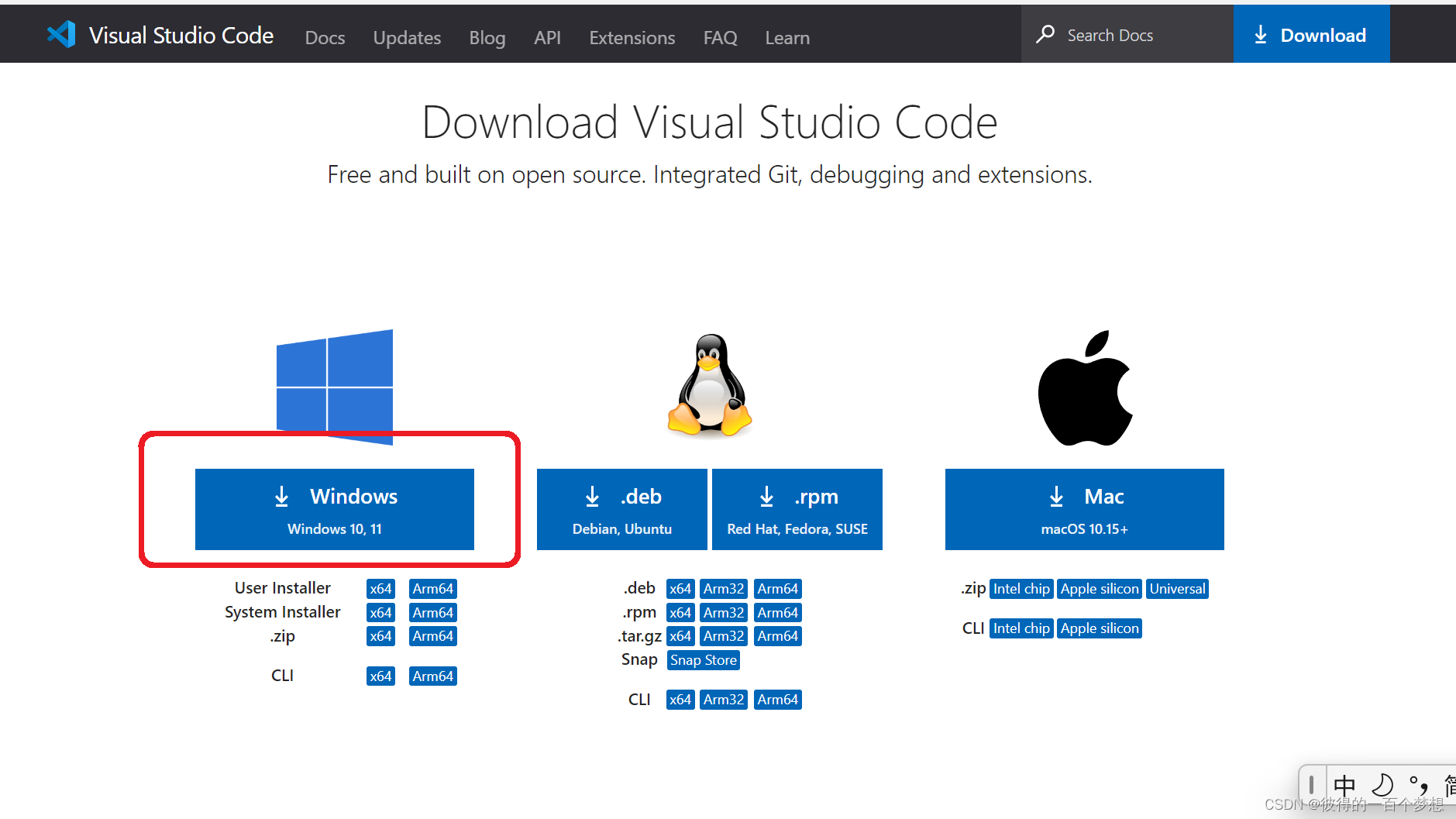Select Windows CLI Arm64 download
Image resolution: width=1456 pixels, height=819 pixels.
(x=433, y=676)
